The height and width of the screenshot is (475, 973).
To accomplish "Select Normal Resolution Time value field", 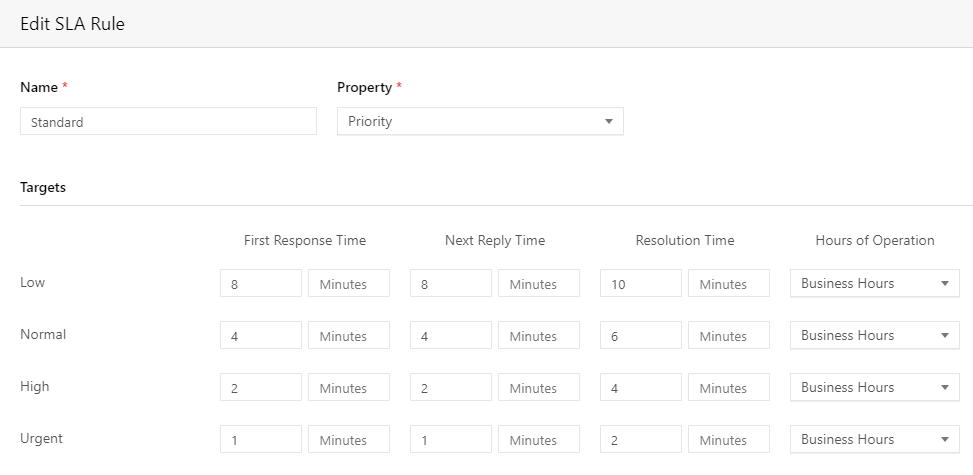I will (640, 336).
